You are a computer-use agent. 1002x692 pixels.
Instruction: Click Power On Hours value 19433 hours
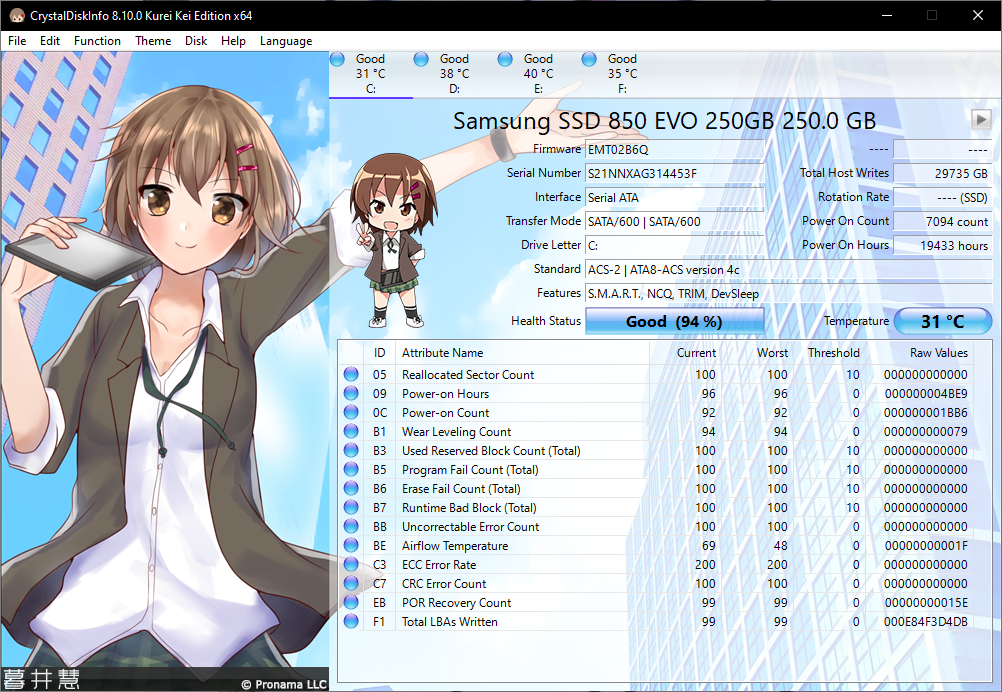tap(942, 245)
